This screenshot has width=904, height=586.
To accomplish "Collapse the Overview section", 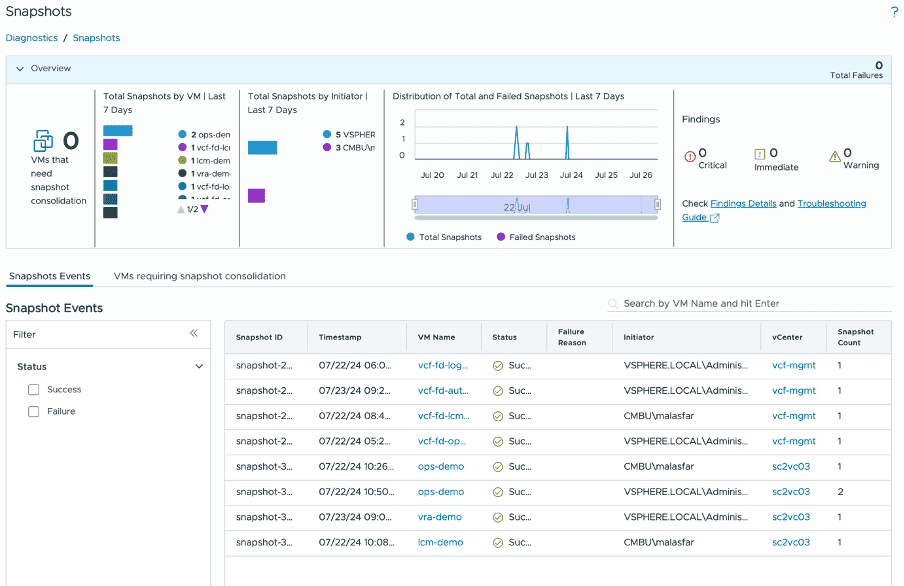I will (x=20, y=68).
